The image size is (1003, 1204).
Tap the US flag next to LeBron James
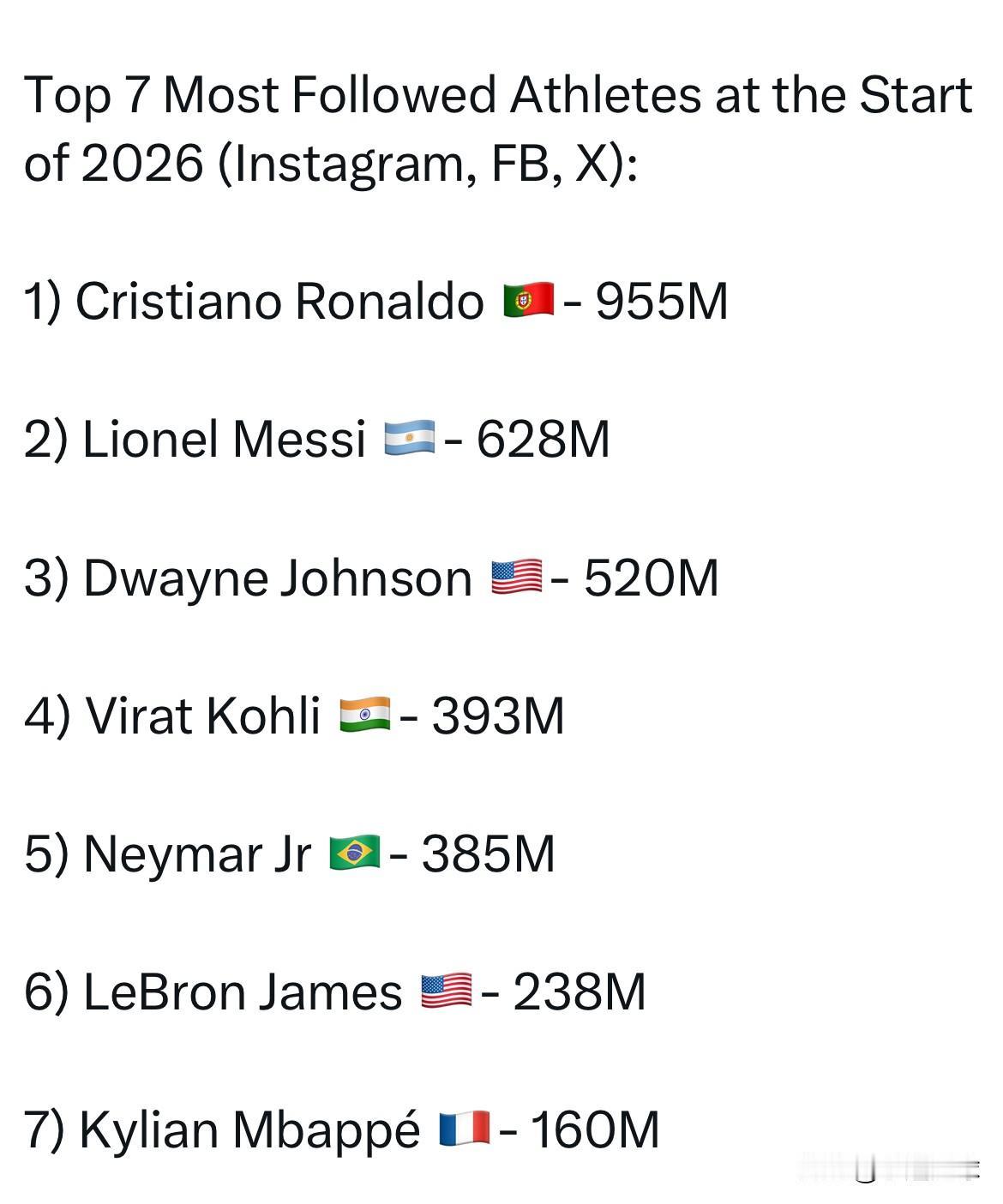tap(446, 991)
